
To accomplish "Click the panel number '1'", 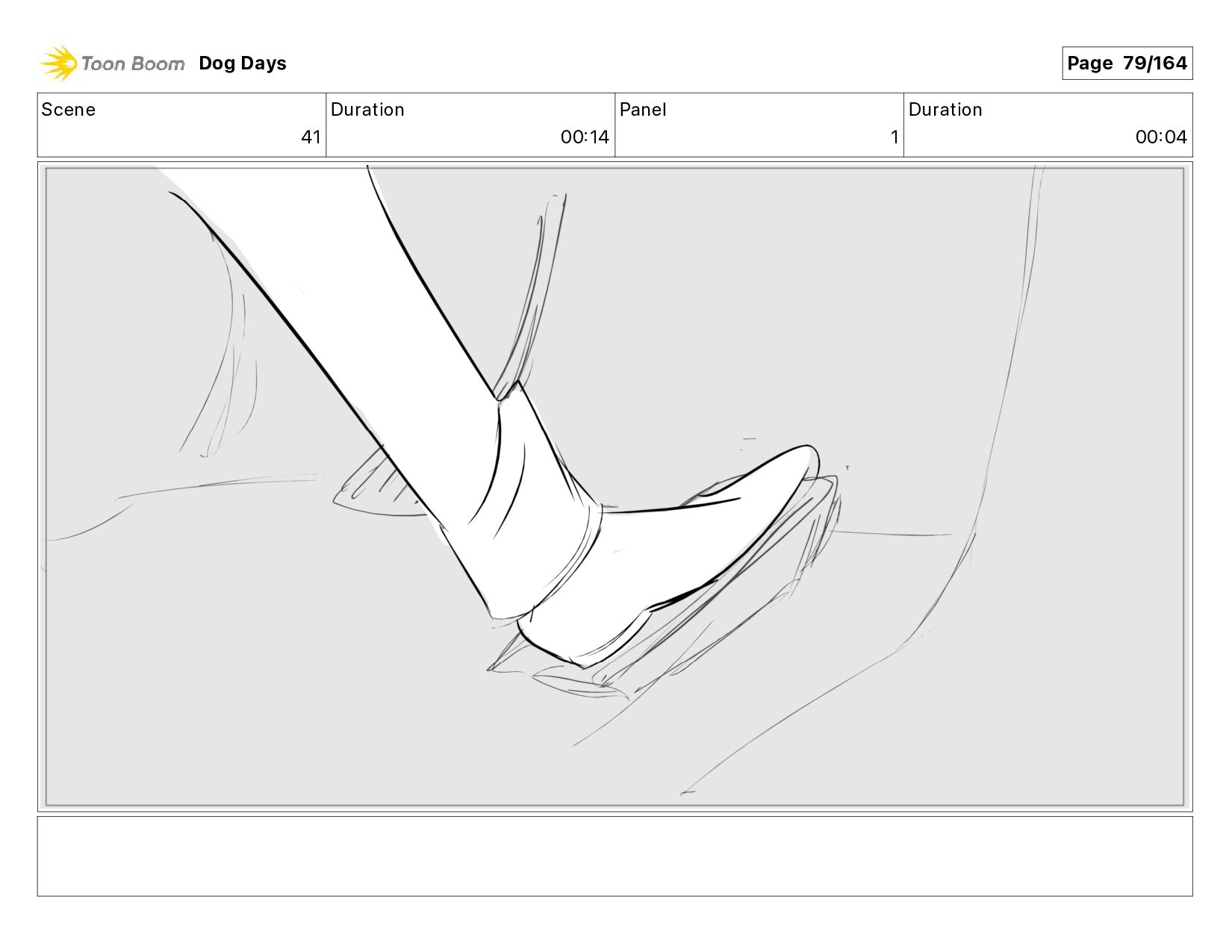I will (x=894, y=137).
